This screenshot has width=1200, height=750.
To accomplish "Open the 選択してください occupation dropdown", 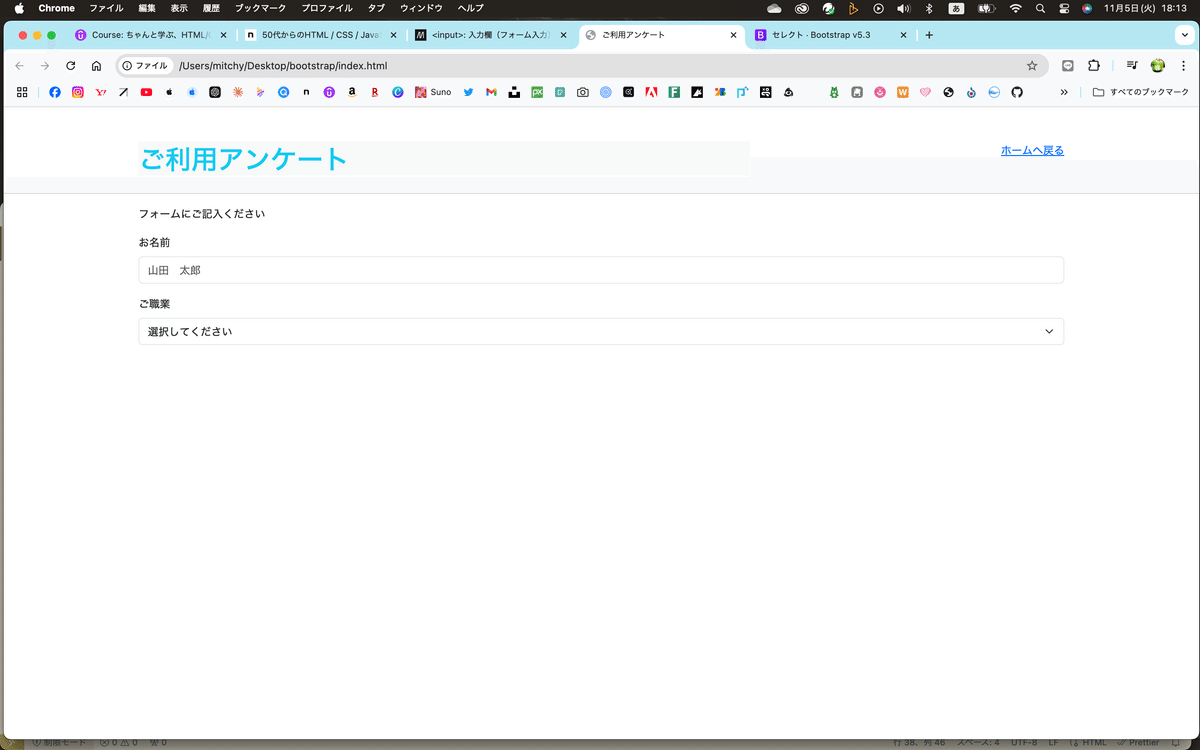I will coord(600,331).
